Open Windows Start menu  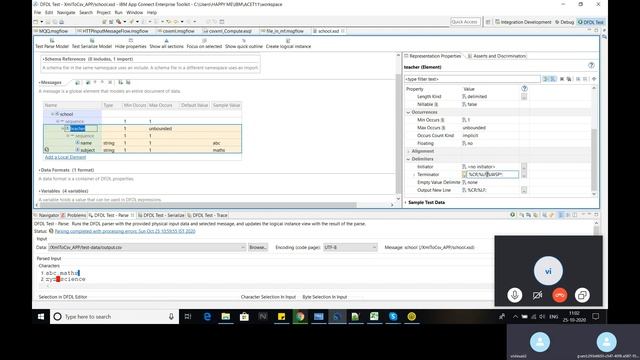41,316
